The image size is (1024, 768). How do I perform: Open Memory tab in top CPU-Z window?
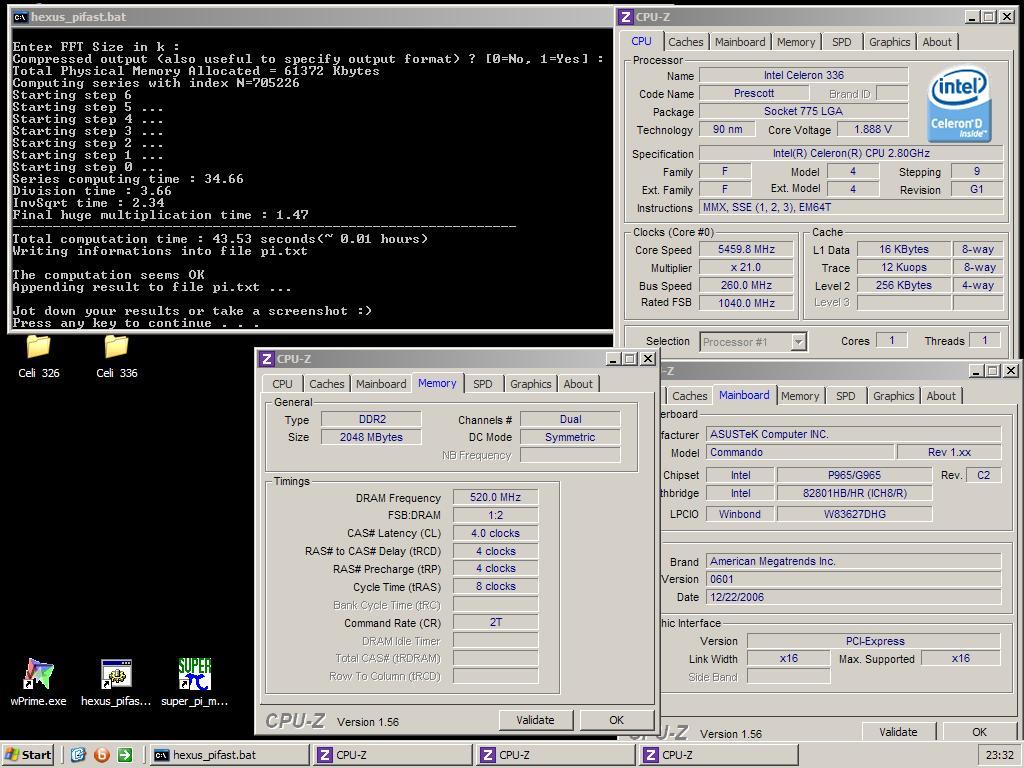tap(795, 42)
